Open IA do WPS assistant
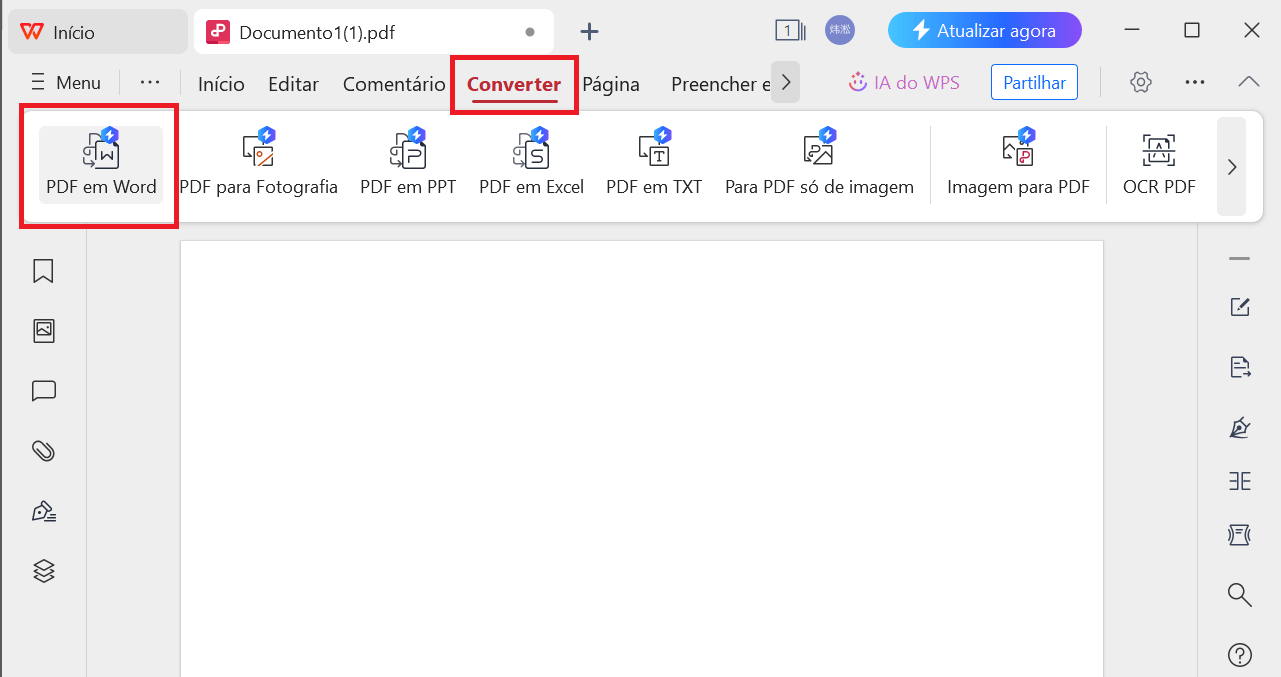 (x=904, y=83)
